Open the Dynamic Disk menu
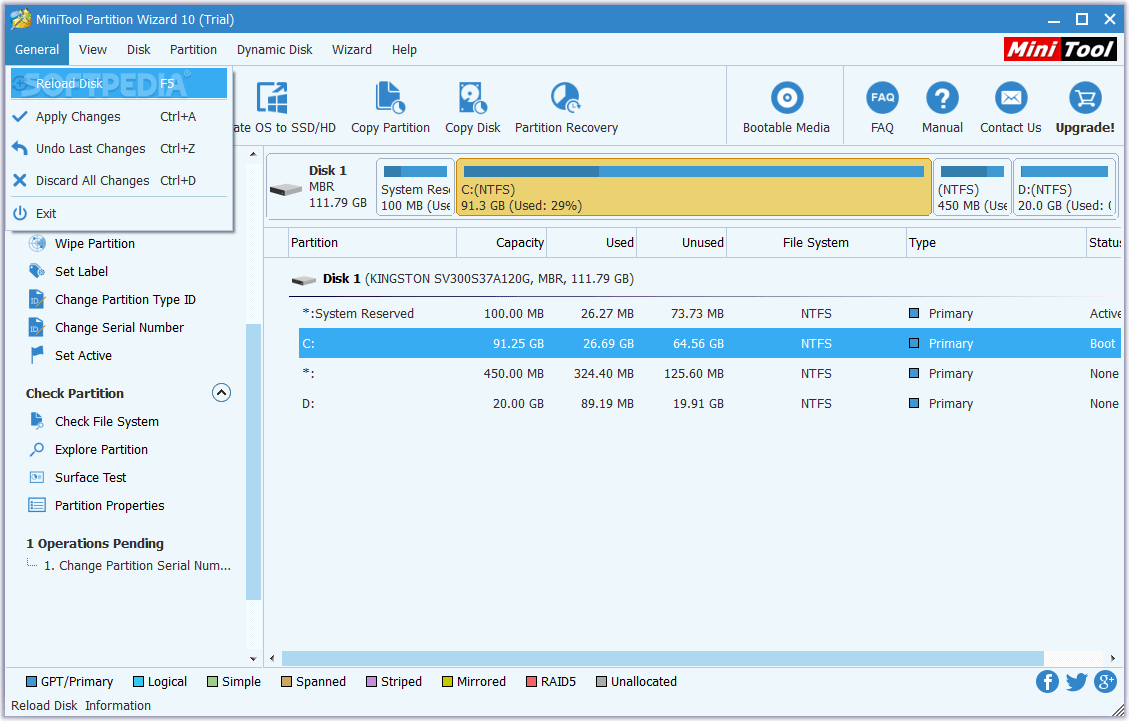The height and width of the screenshot is (721, 1129). [x=274, y=50]
